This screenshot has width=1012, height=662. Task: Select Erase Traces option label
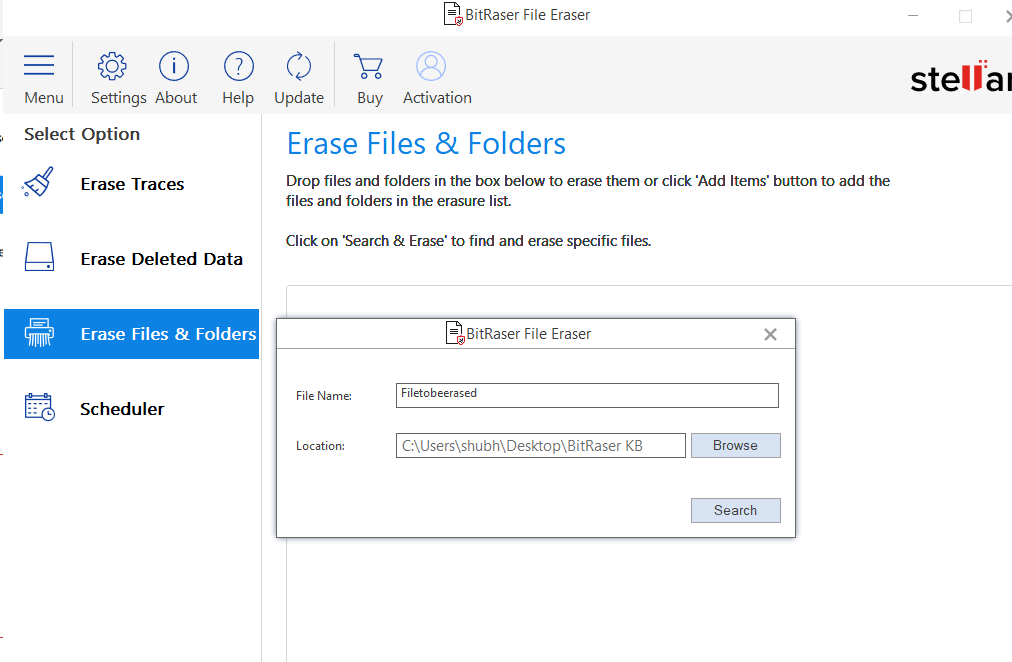coord(132,184)
